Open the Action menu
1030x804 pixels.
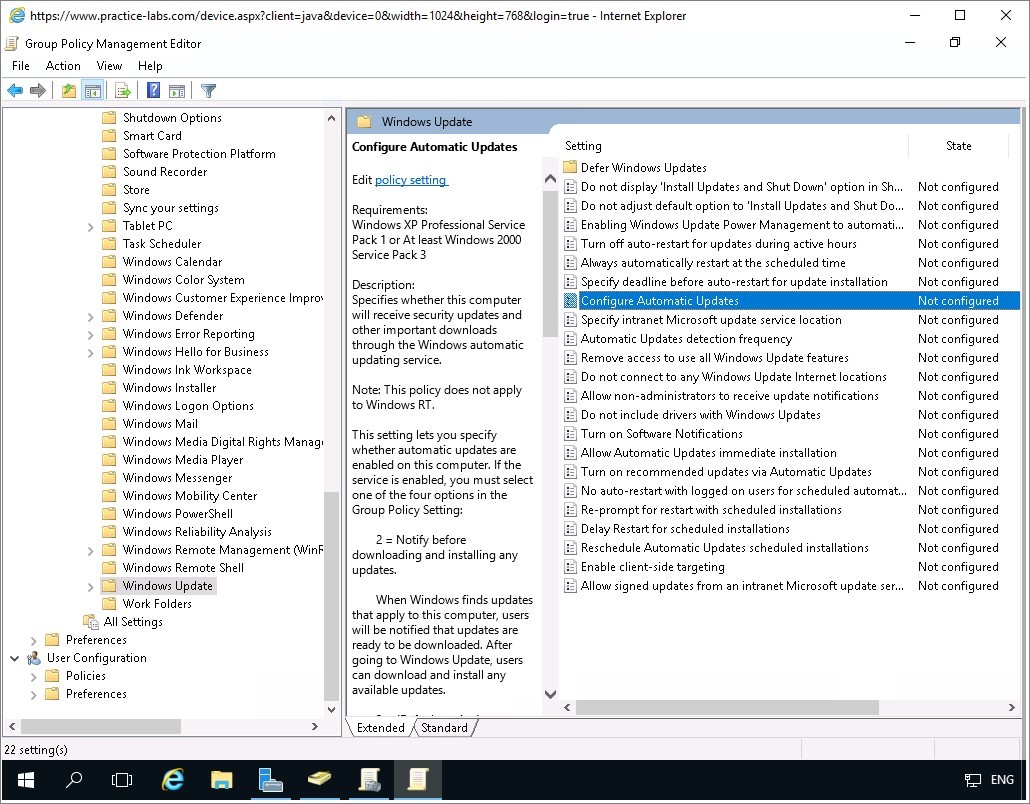point(62,66)
